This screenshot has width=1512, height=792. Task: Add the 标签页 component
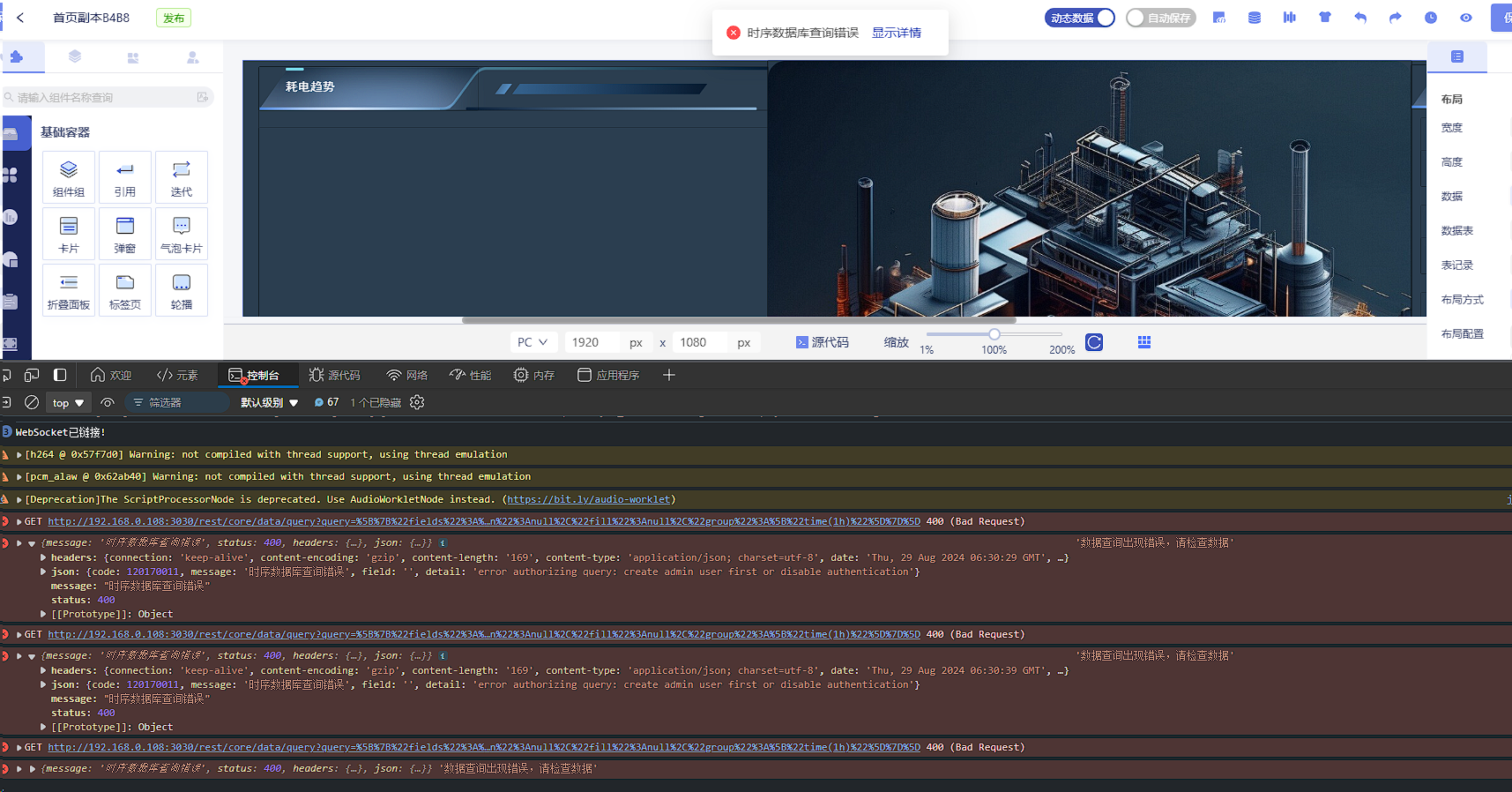click(x=125, y=289)
